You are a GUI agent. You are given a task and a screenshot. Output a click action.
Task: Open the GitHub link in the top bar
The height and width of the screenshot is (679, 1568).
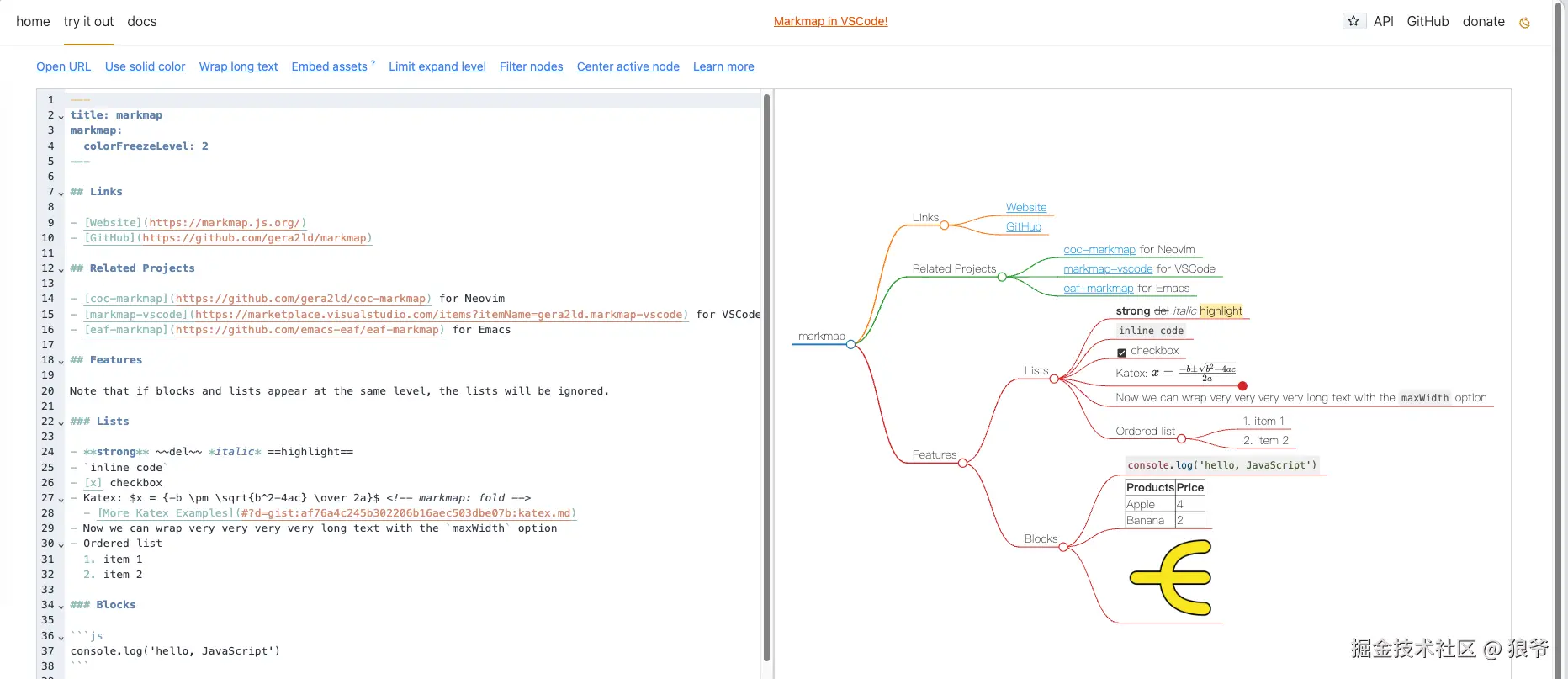pyautogui.click(x=1428, y=21)
